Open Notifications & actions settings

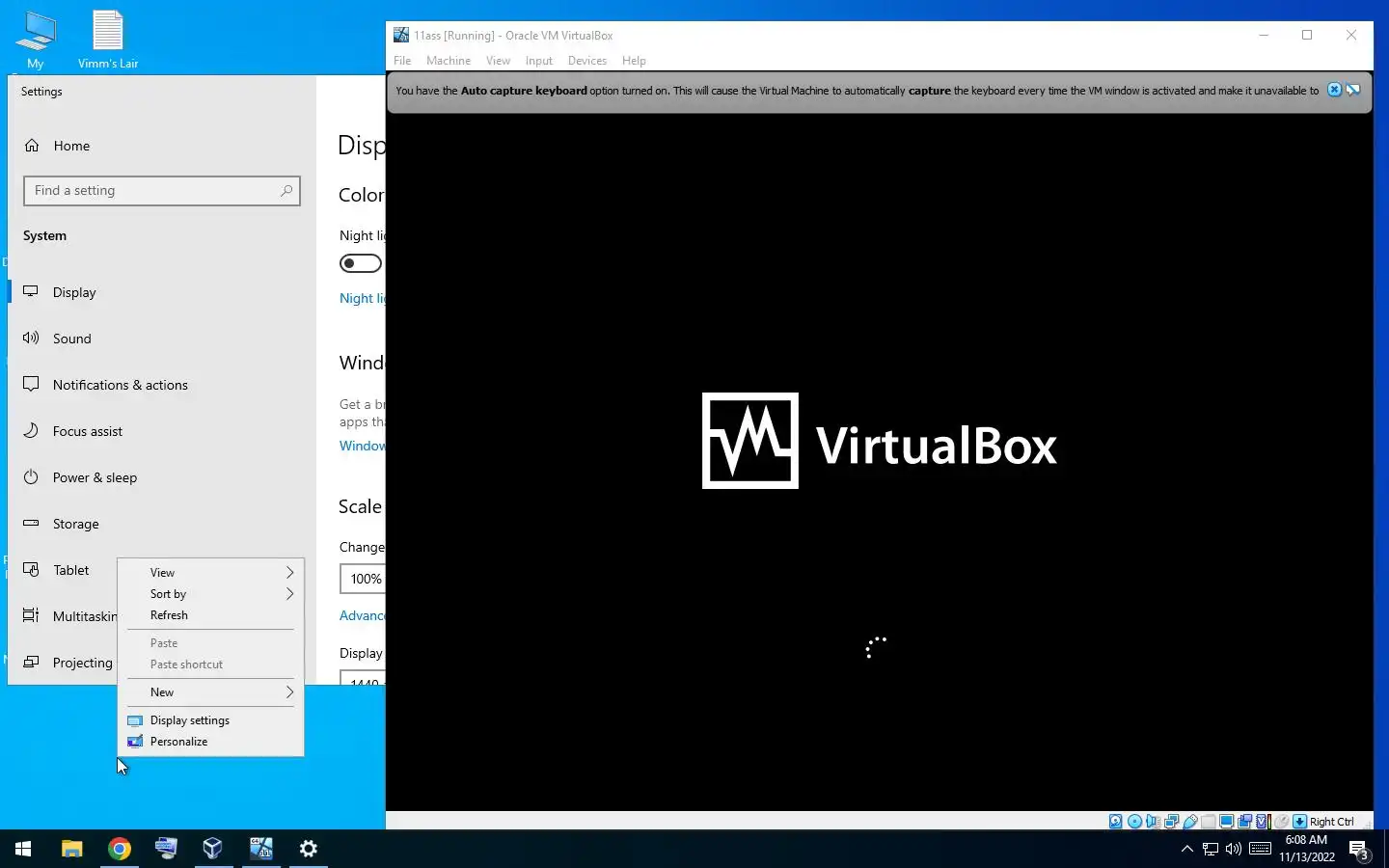162,385
